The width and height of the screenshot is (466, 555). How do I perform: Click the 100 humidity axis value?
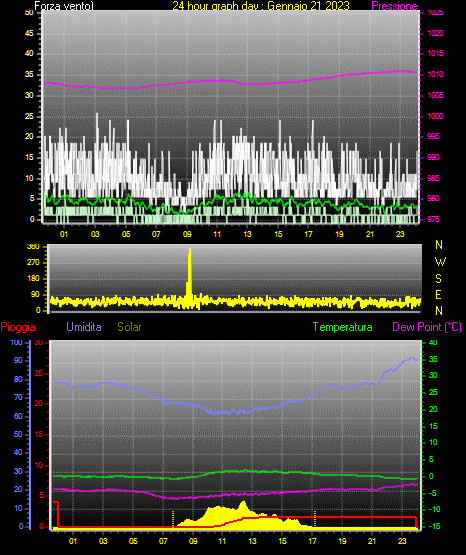point(16,342)
